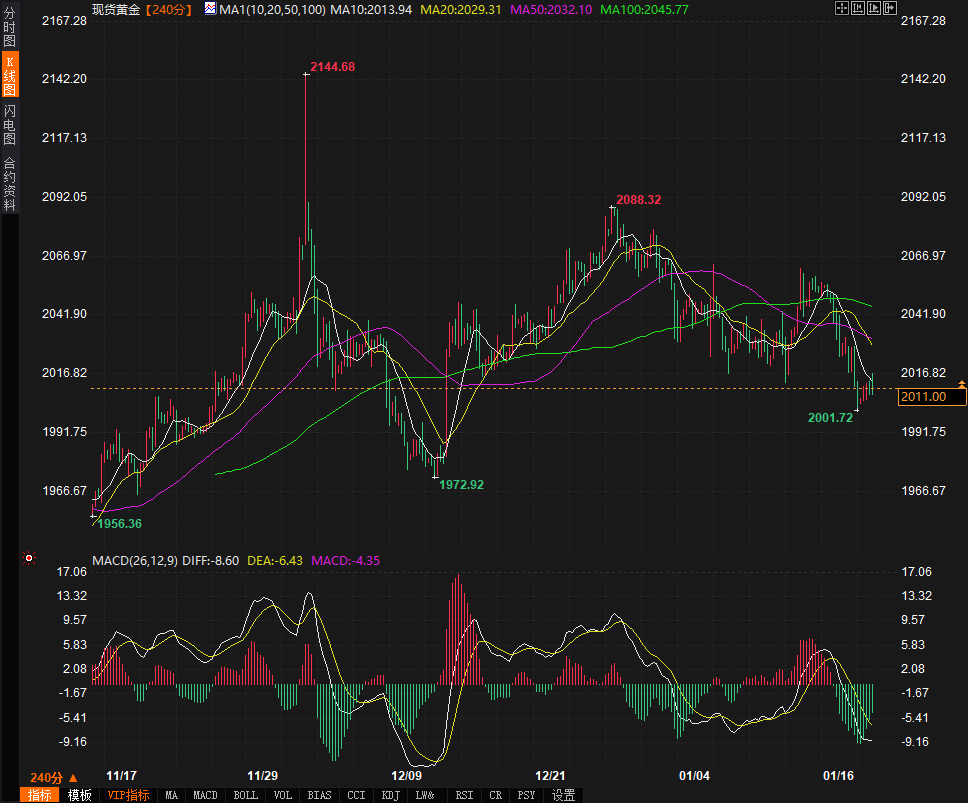Click the orange arrow marker above 2011.00 price

(961, 384)
